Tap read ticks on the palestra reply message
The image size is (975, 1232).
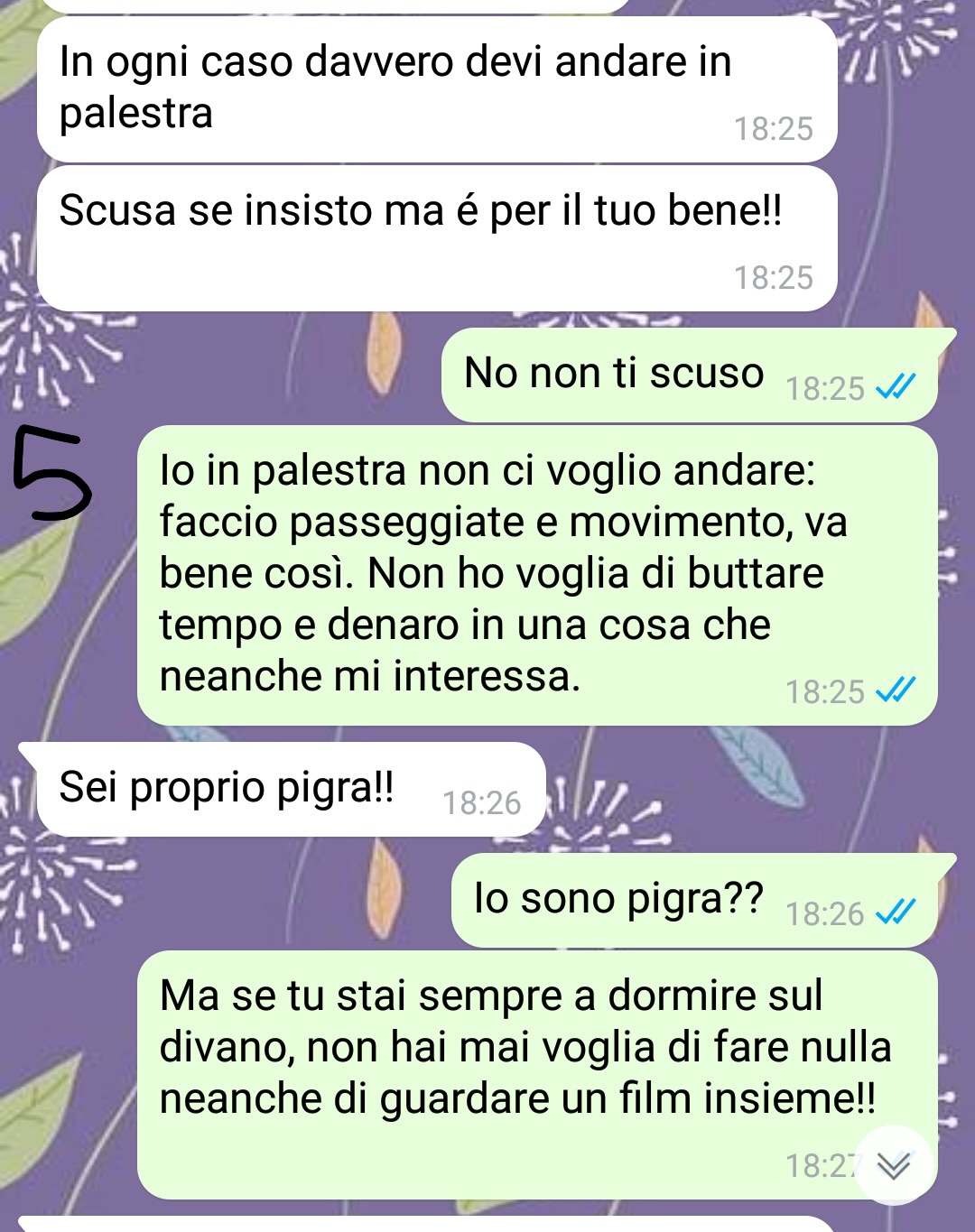coord(896,690)
